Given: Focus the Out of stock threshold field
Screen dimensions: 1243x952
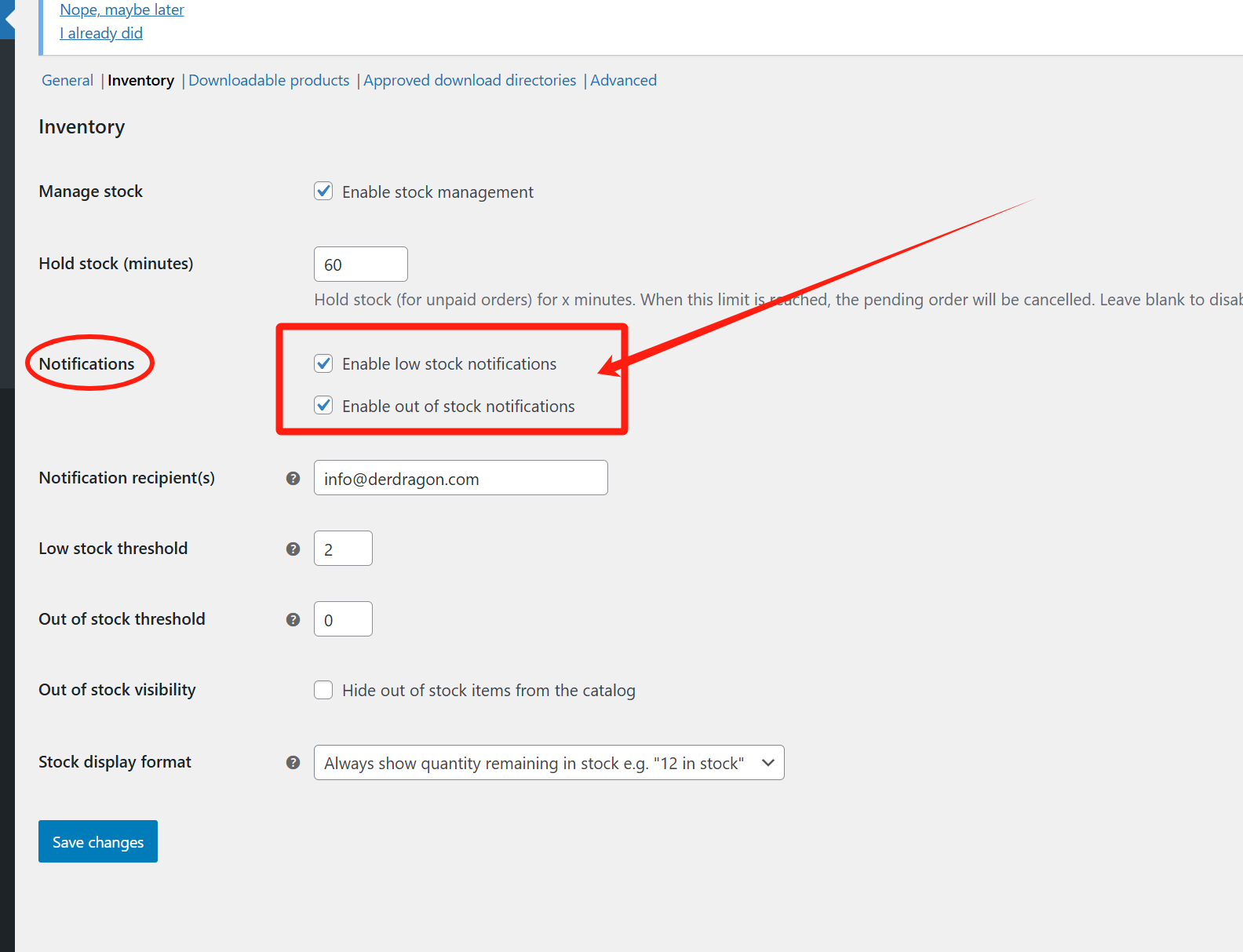Looking at the screenshot, I should (343, 618).
